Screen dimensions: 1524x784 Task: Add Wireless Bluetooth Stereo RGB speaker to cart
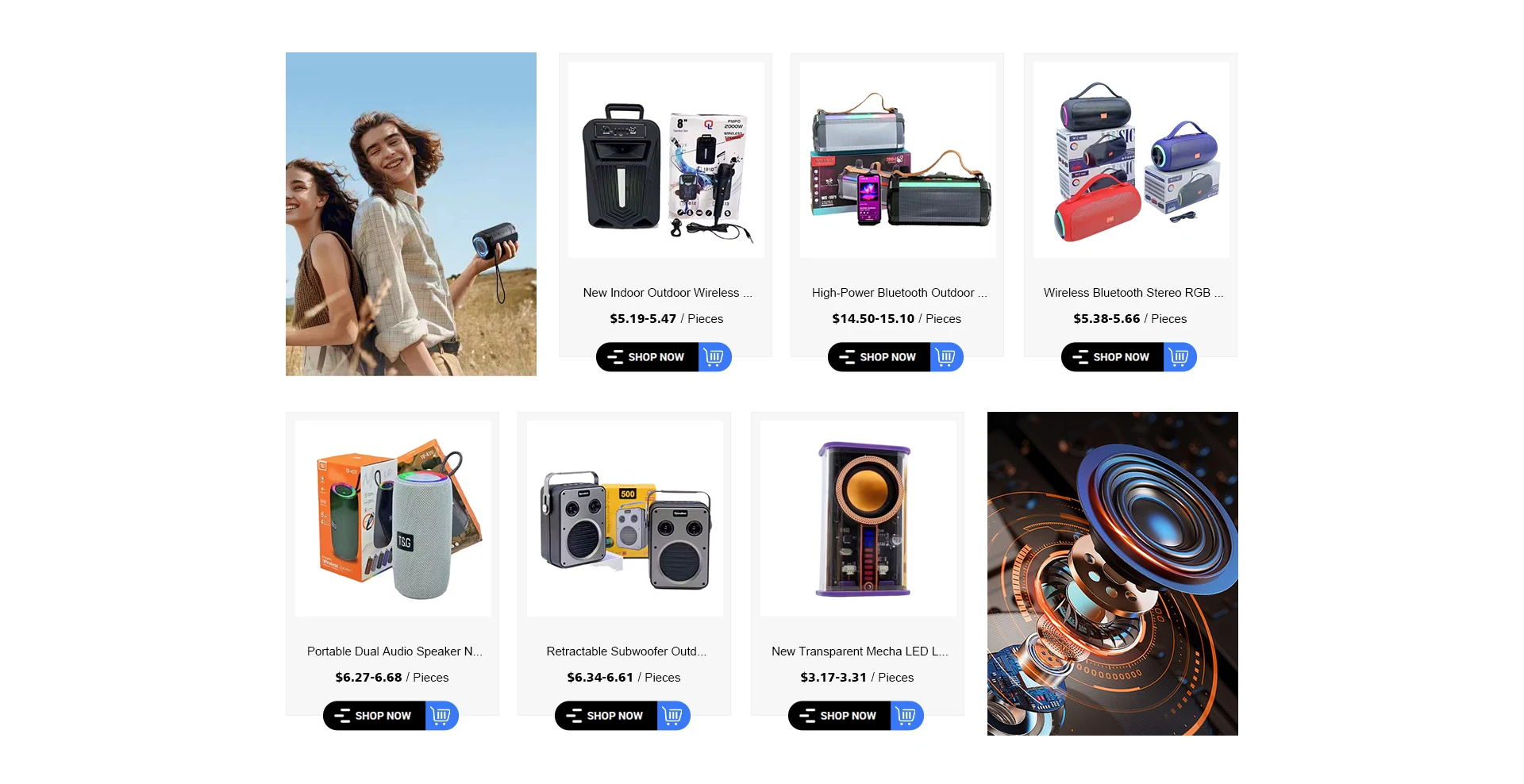[1180, 357]
